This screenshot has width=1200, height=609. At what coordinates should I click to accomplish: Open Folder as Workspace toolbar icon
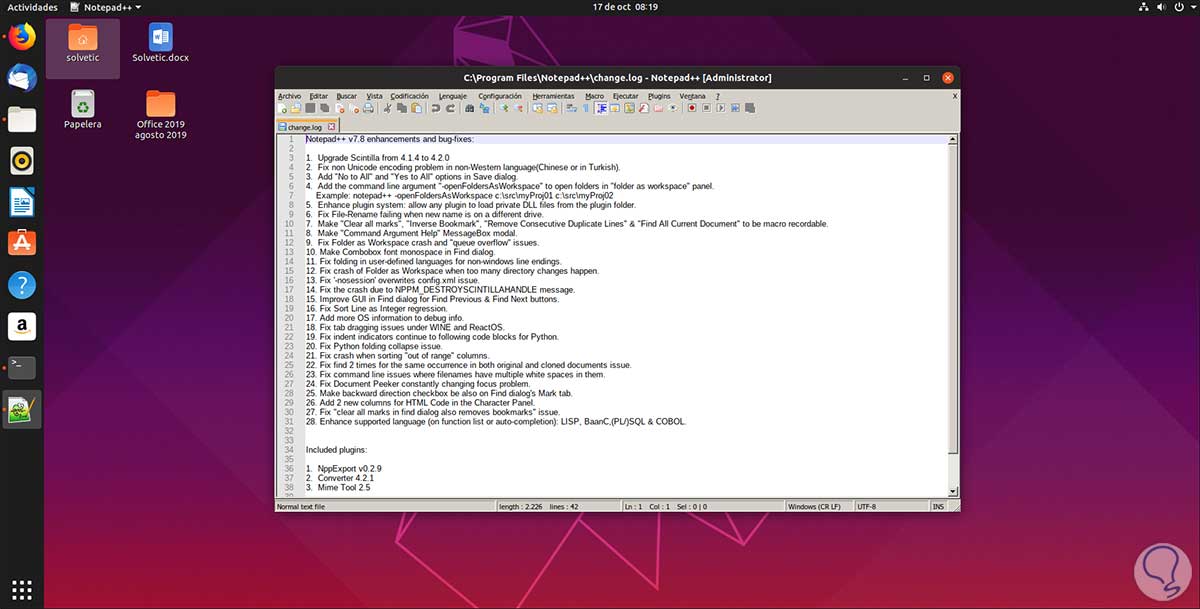pos(658,108)
